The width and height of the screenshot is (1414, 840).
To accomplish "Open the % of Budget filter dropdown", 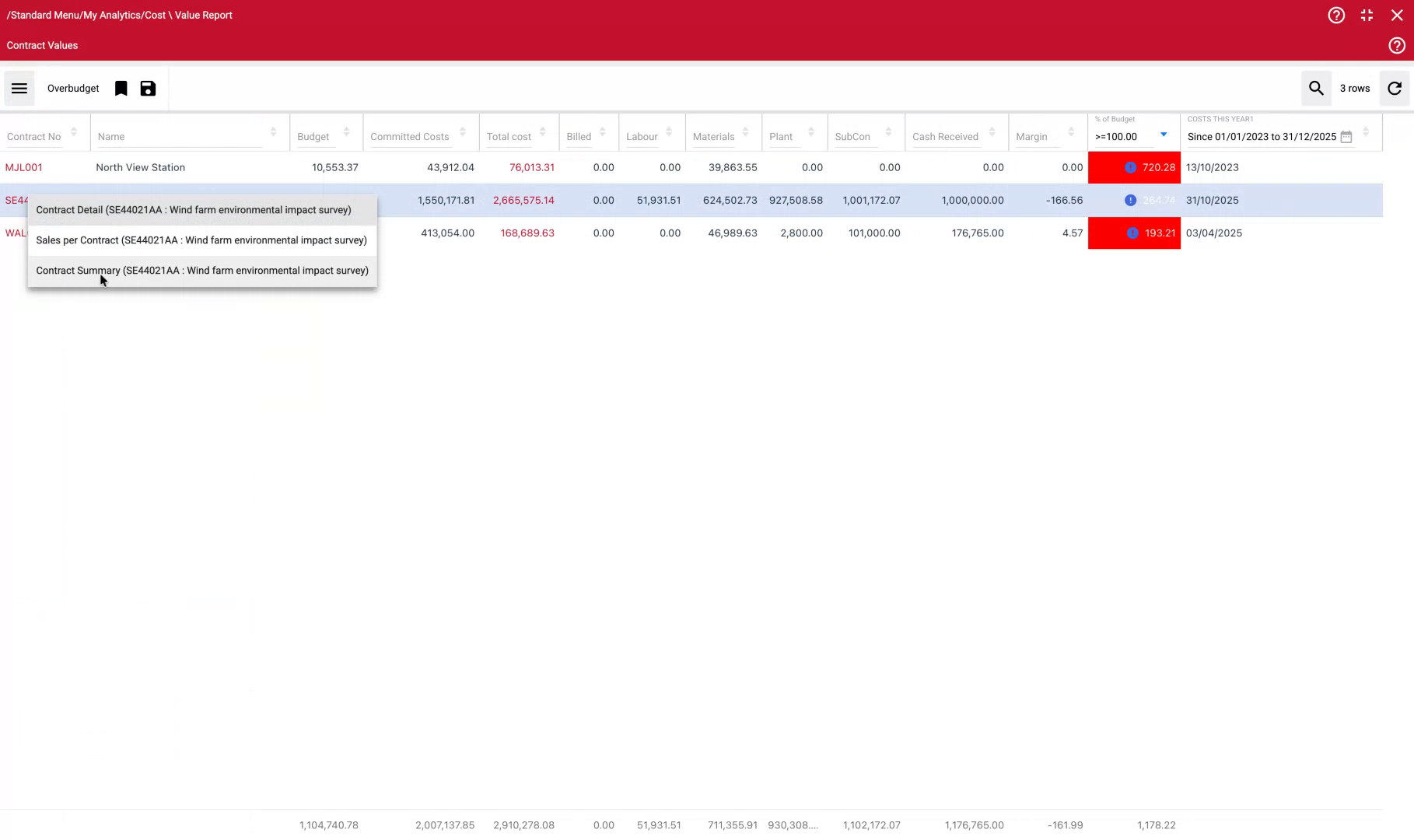I will coord(1163,135).
